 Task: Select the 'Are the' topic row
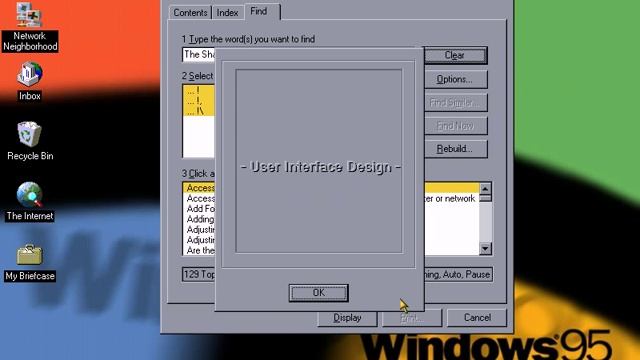click(199, 250)
